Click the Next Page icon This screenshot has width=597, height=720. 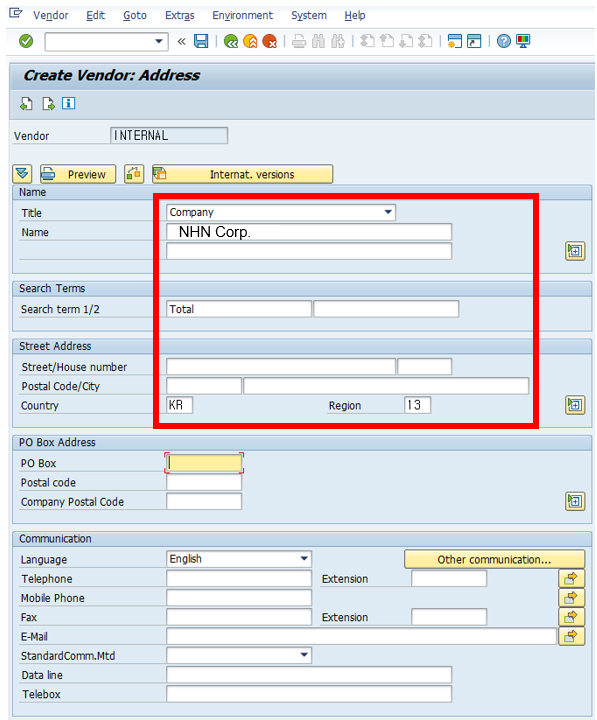pyautogui.click(x=406, y=41)
